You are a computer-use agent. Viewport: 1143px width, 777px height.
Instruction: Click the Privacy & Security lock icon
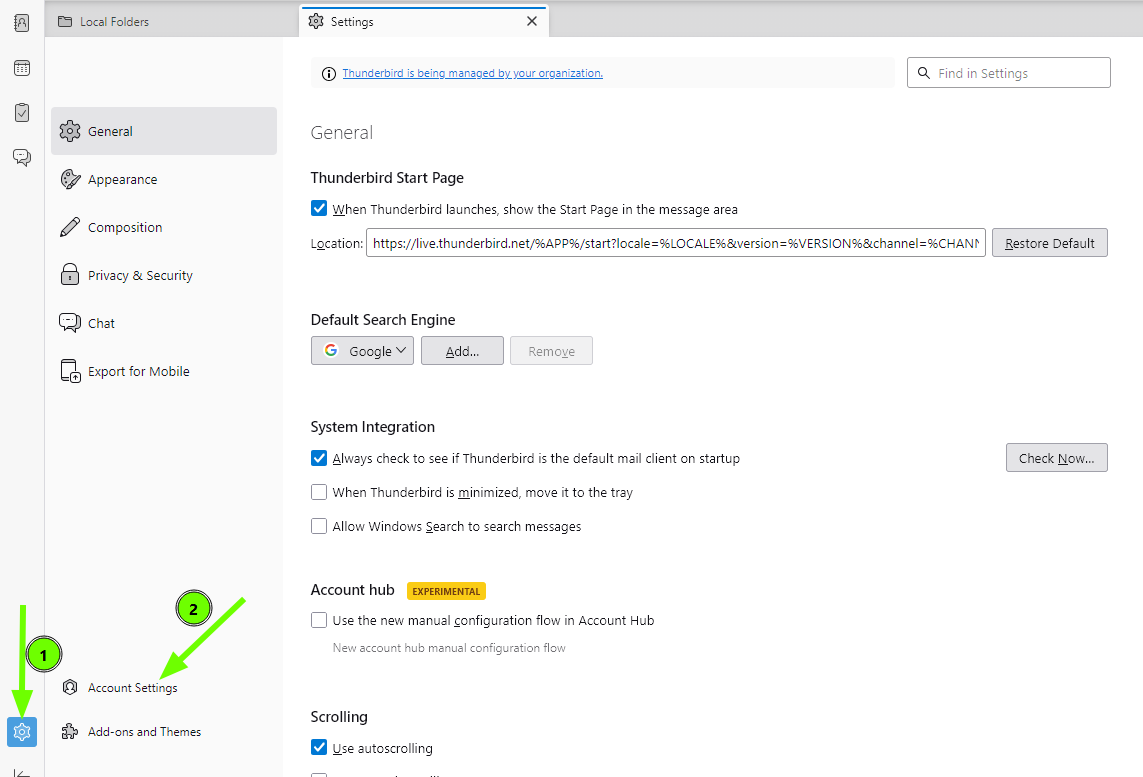click(70, 275)
